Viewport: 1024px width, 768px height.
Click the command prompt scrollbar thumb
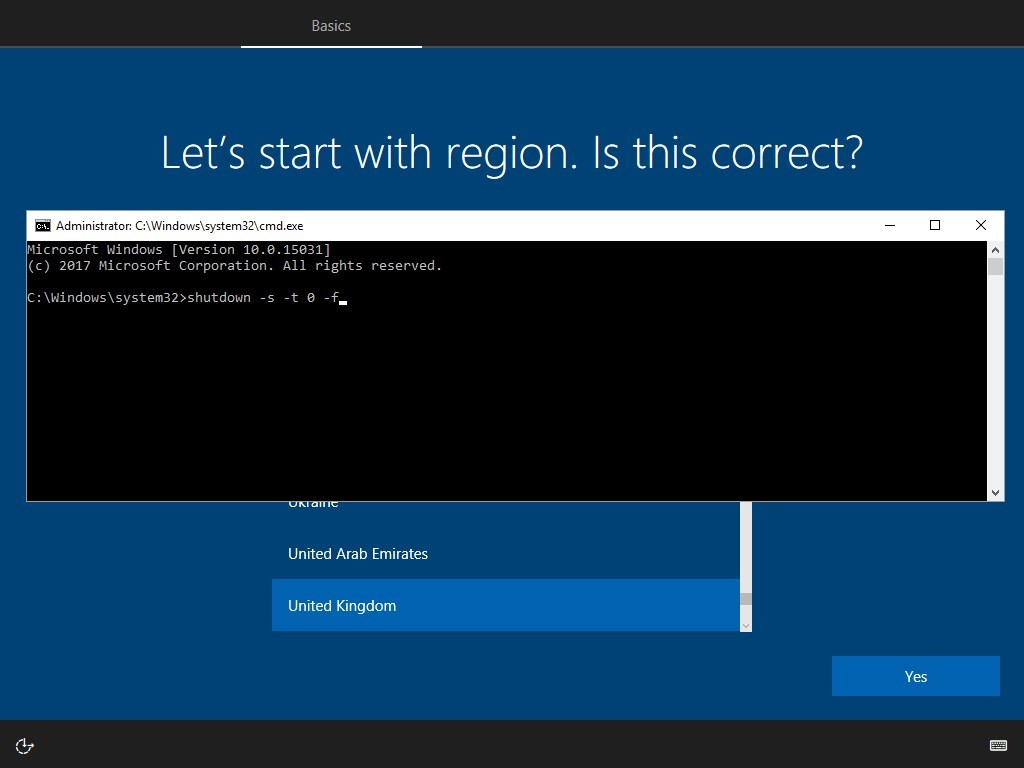click(x=995, y=266)
